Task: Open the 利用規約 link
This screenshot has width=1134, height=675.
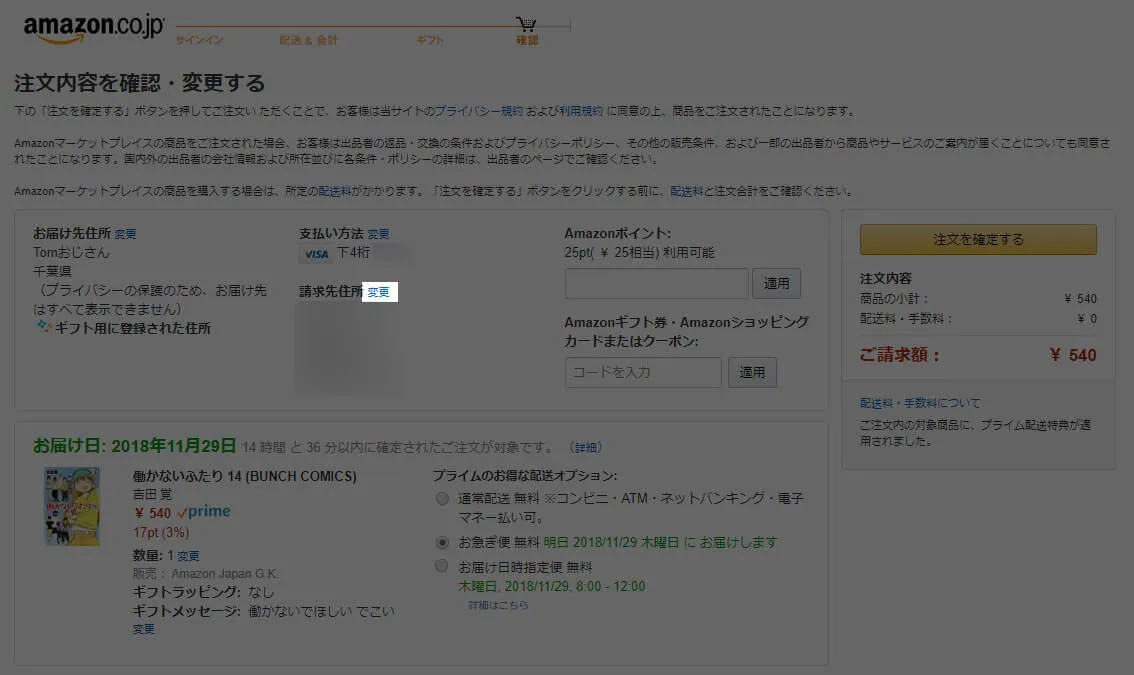Action: tap(581, 111)
